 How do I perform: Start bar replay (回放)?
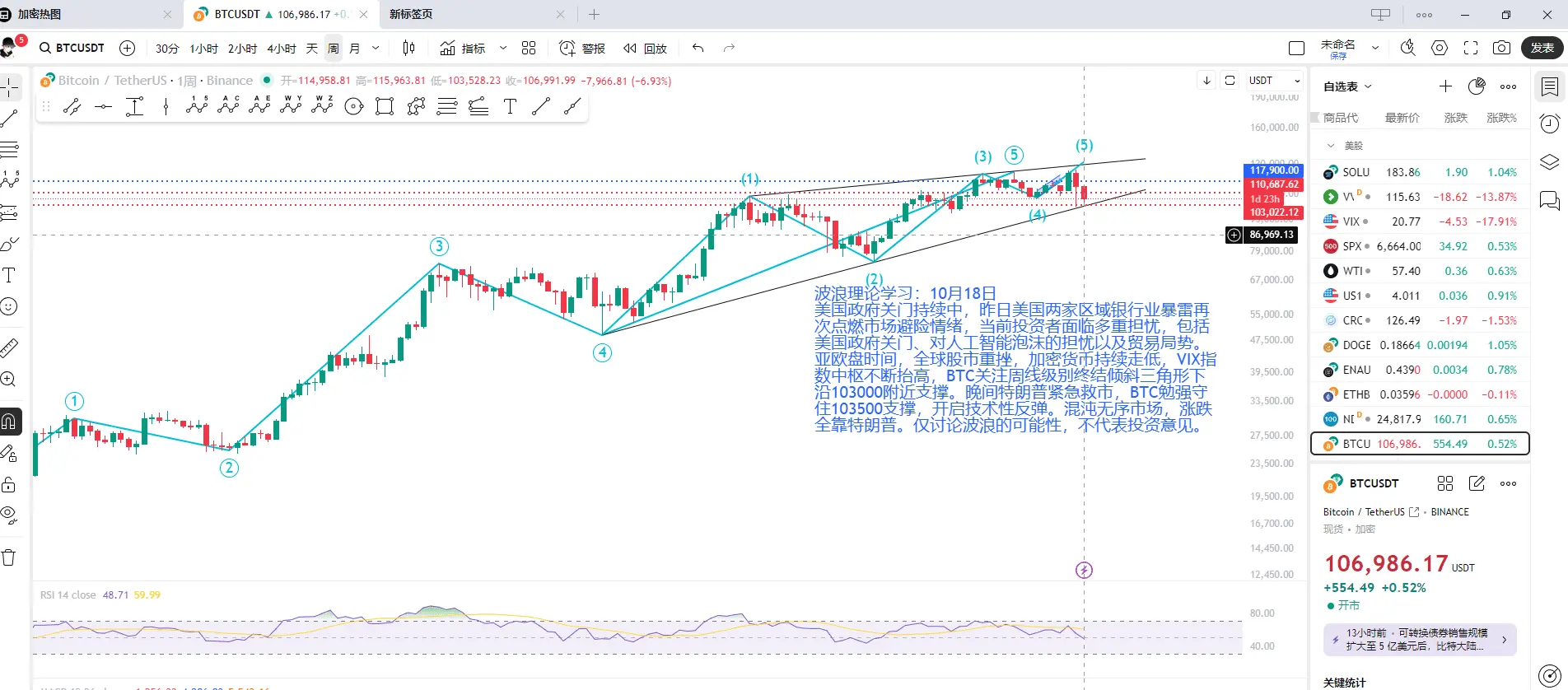[x=645, y=49]
